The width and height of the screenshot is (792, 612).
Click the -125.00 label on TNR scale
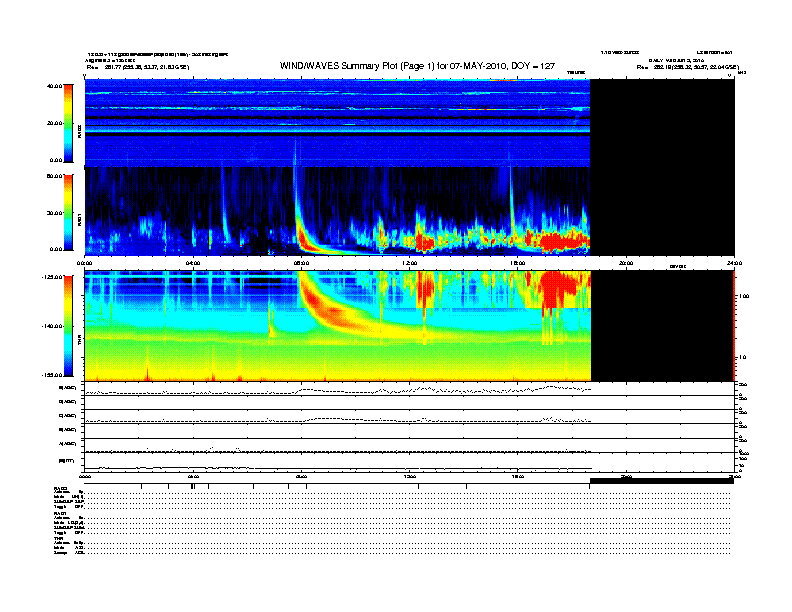point(52,277)
